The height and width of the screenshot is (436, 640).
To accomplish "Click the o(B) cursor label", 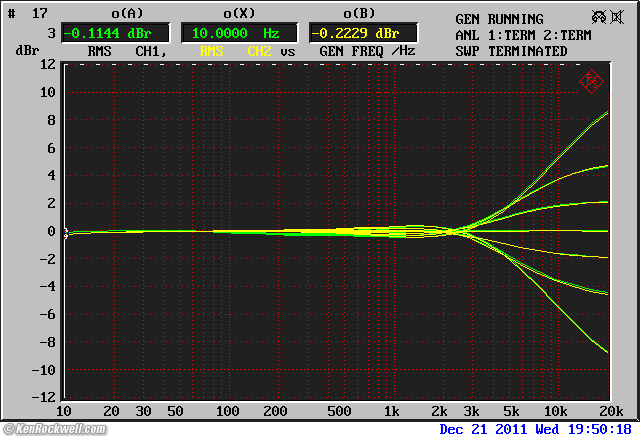I will [x=359, y=13].
